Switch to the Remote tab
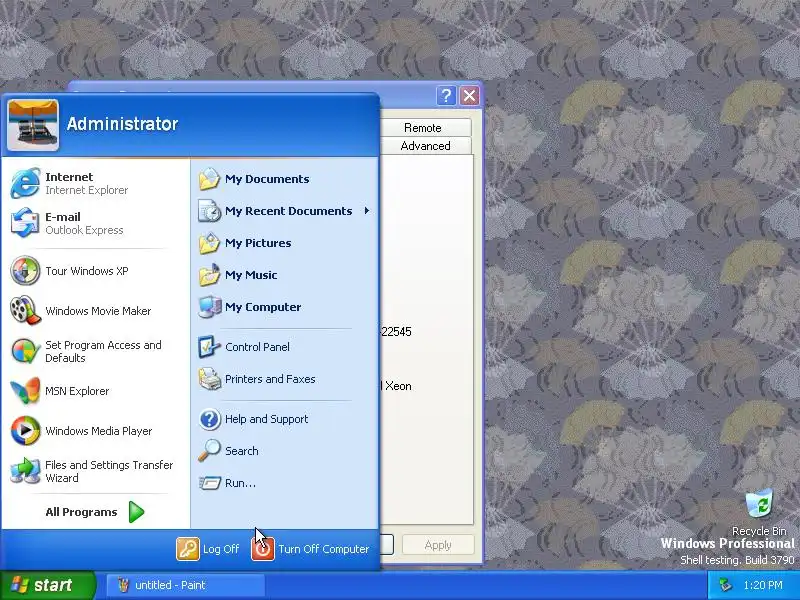800x600 pixels. (x=425, y=128)
